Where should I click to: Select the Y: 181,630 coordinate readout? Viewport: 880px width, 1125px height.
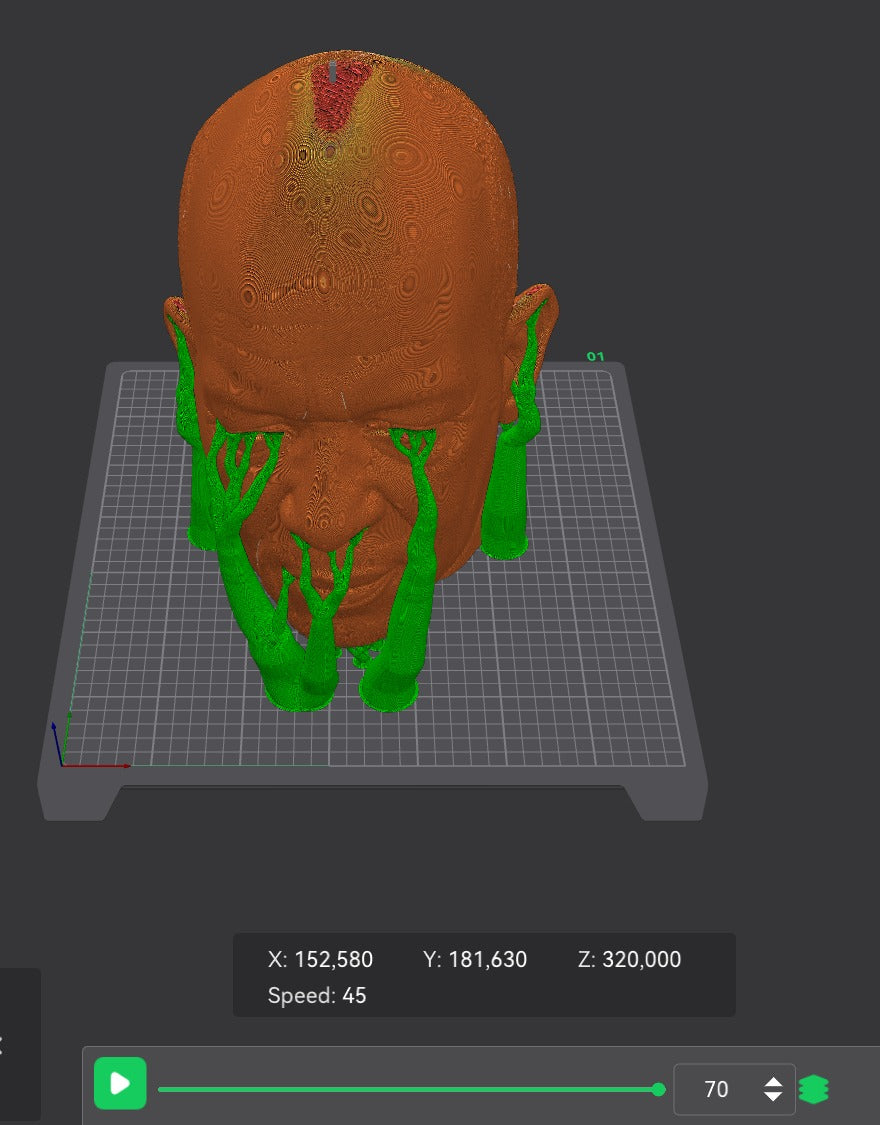475,959
